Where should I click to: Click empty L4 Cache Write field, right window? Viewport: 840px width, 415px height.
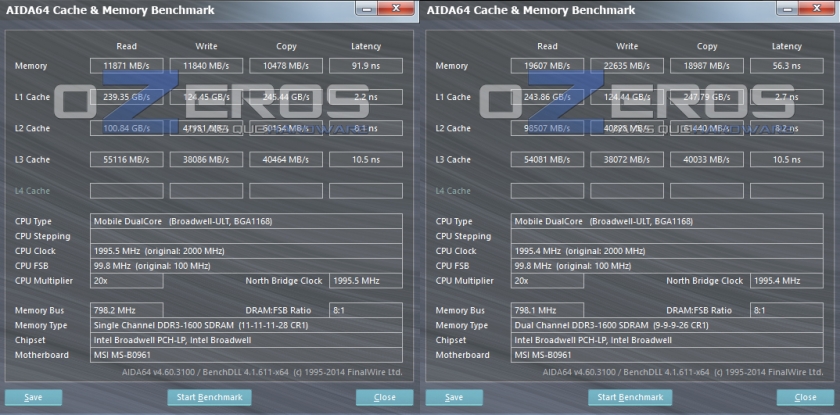627,191
